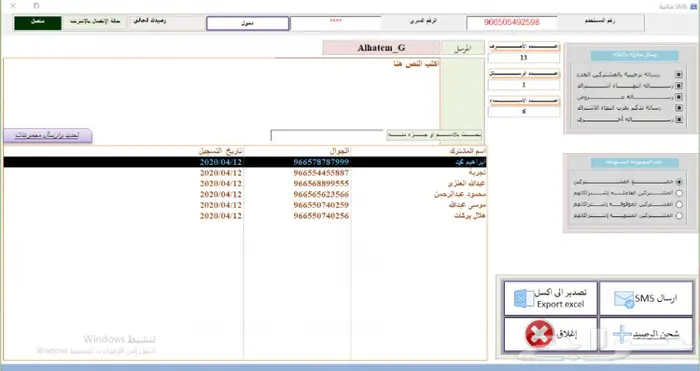Click mobile number 966565623566
The image size is (700, 371).
click(x=321, y=194)
